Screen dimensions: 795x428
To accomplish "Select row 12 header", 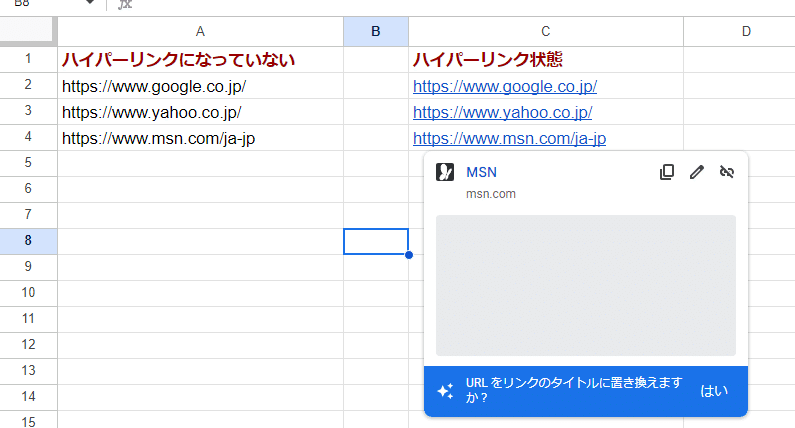I will [x=28, y=345].
